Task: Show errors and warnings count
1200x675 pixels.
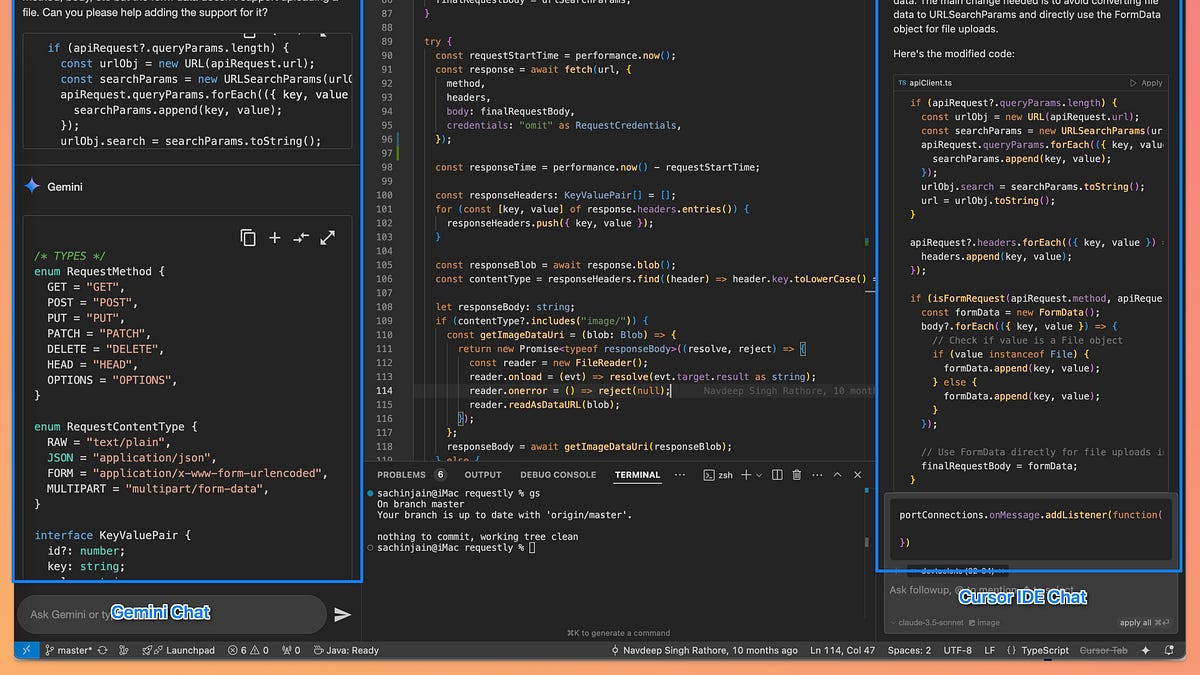Action: pyautogui.click(x=248, y=650)
